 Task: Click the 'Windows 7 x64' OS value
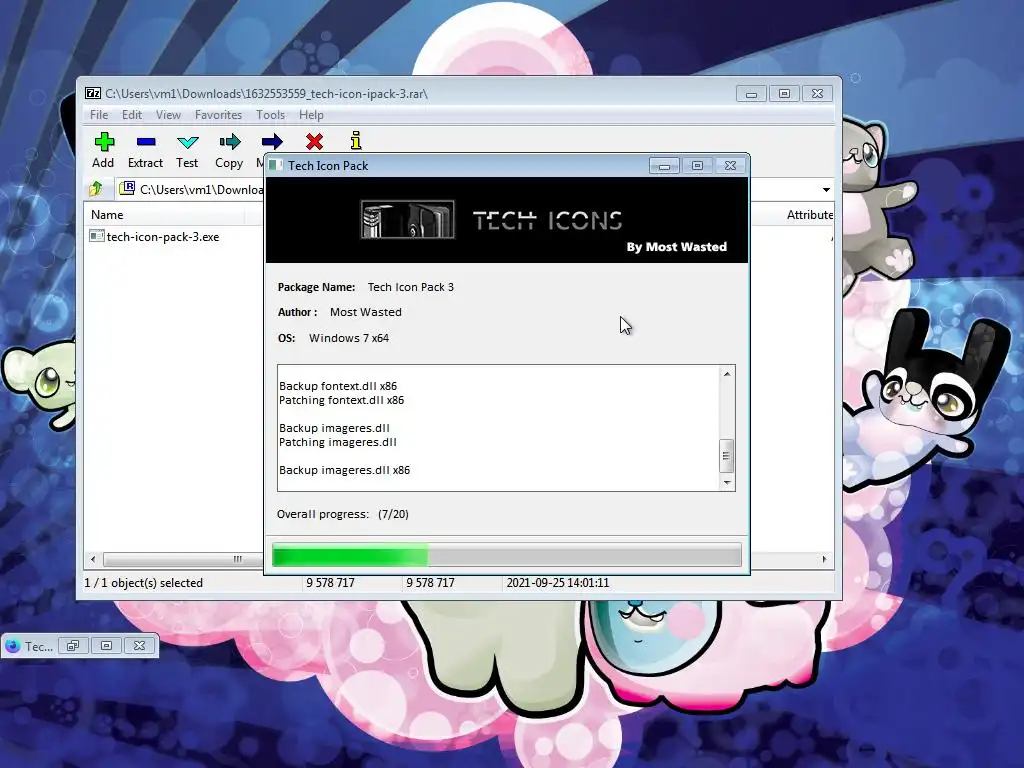(349, 338)
